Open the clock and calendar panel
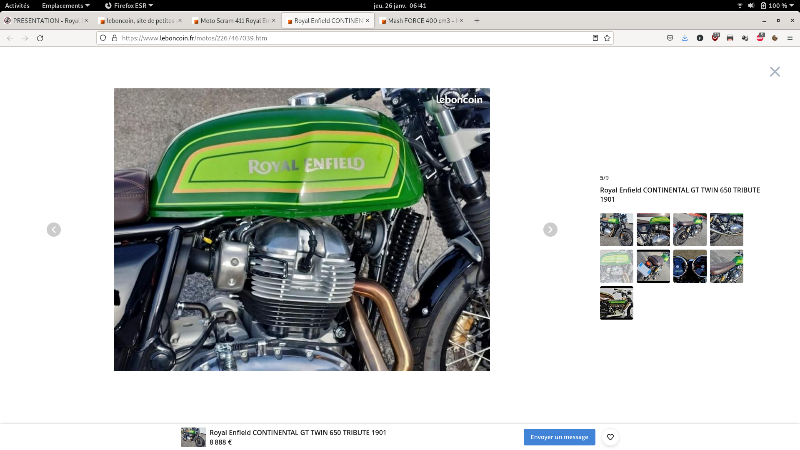800x450 pixels. coord(399,6)
